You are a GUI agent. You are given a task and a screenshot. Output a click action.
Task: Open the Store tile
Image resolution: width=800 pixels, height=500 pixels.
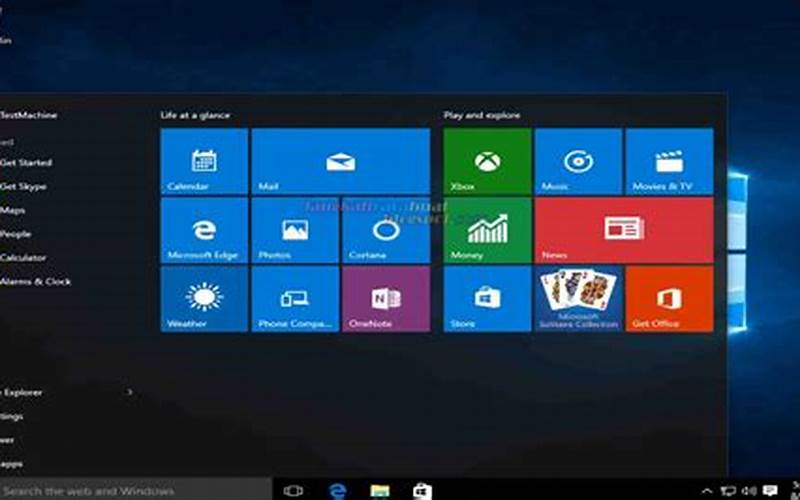click(487, 299)
